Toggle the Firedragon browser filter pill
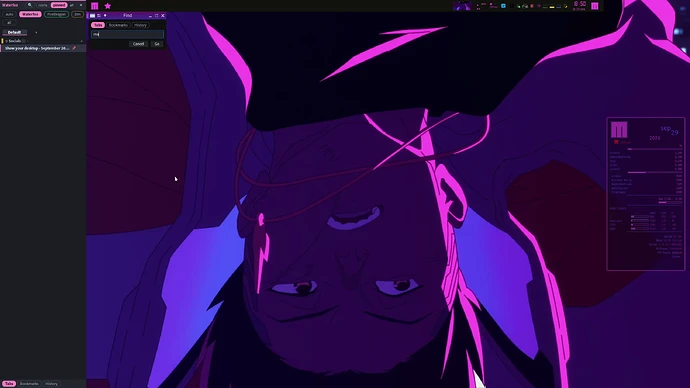The image size is (690, 388). tap(56, 15)
